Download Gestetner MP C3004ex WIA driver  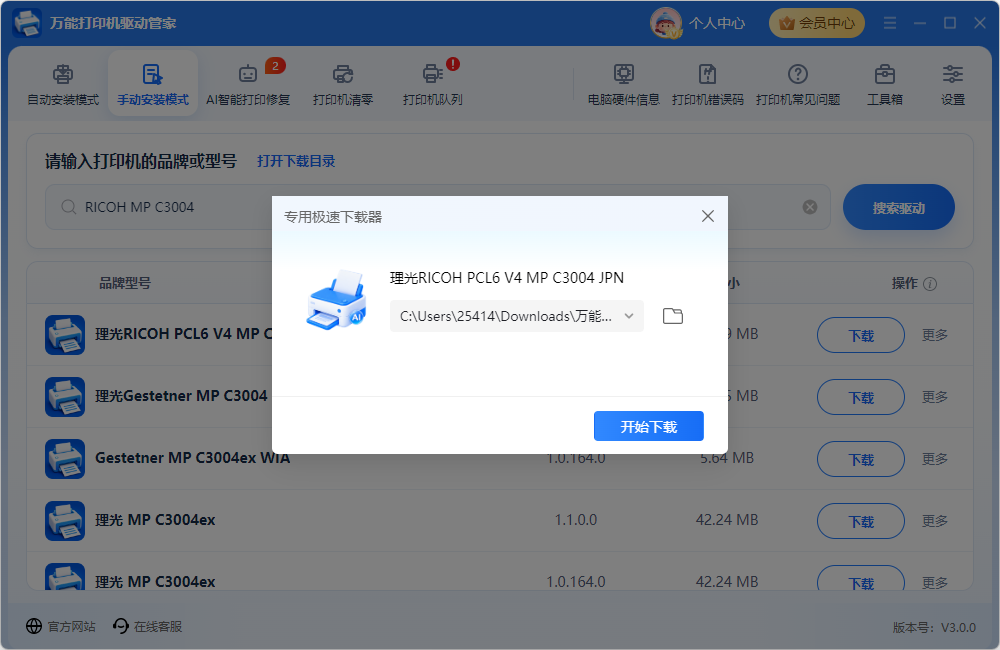pos(860,459)
